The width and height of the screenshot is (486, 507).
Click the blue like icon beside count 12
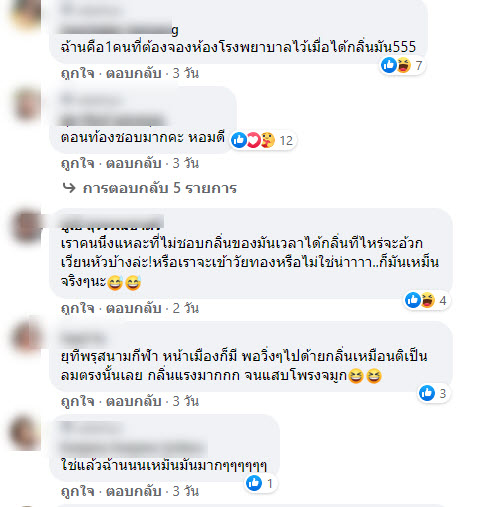pos(239,140)
